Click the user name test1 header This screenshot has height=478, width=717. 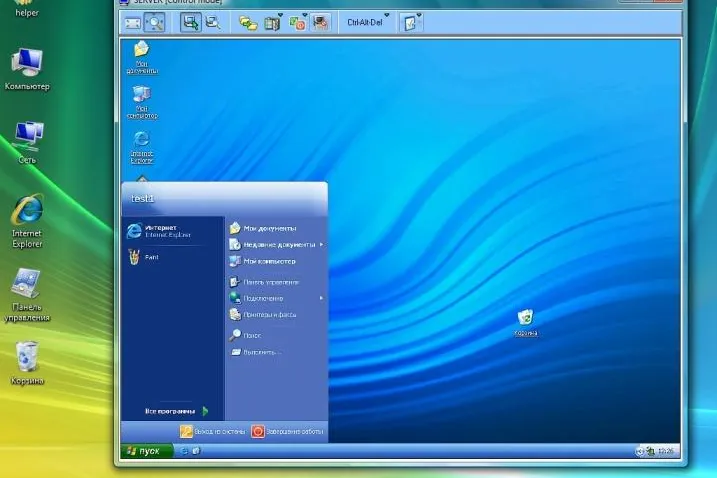point(143,199)
